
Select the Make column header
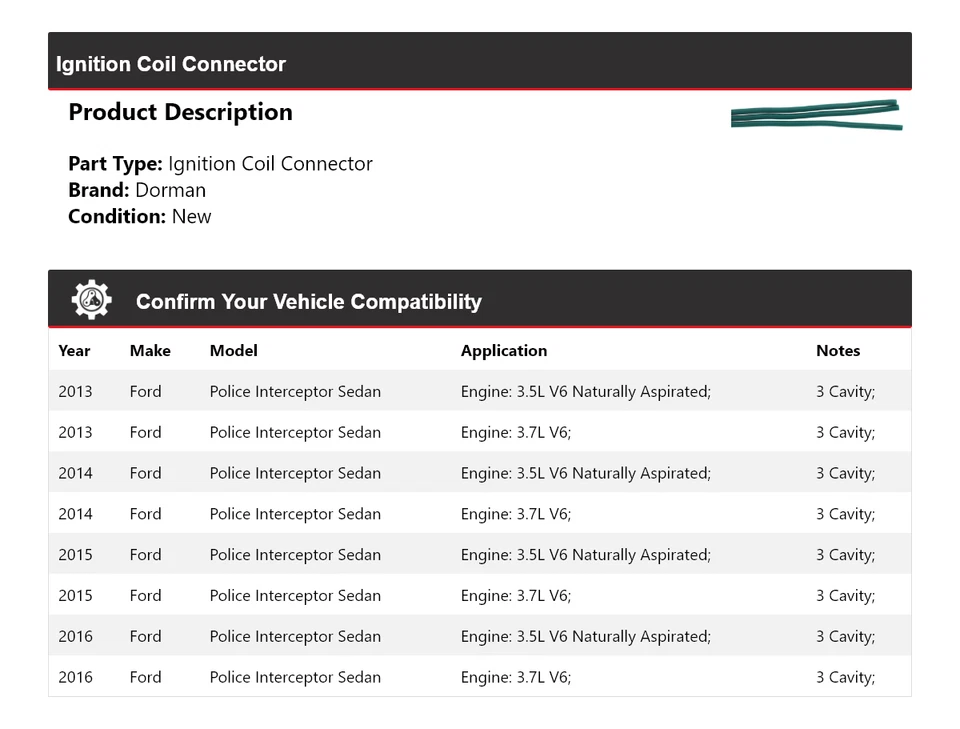(150, 351)
